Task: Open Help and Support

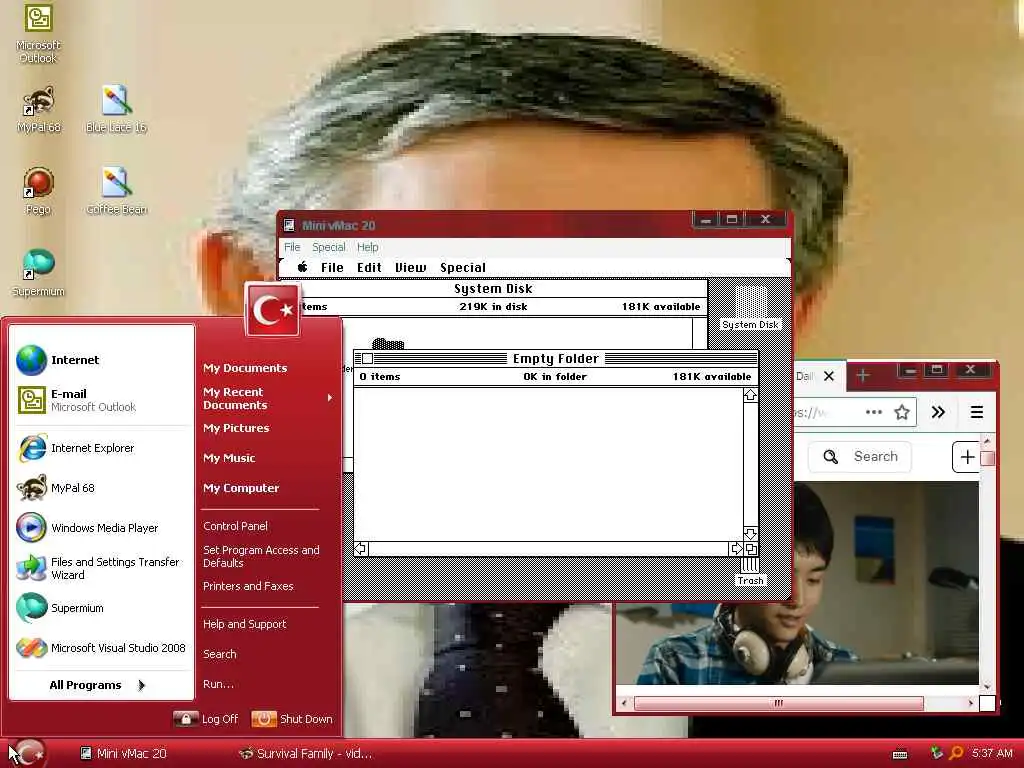Action: click(x=244, y=624)
